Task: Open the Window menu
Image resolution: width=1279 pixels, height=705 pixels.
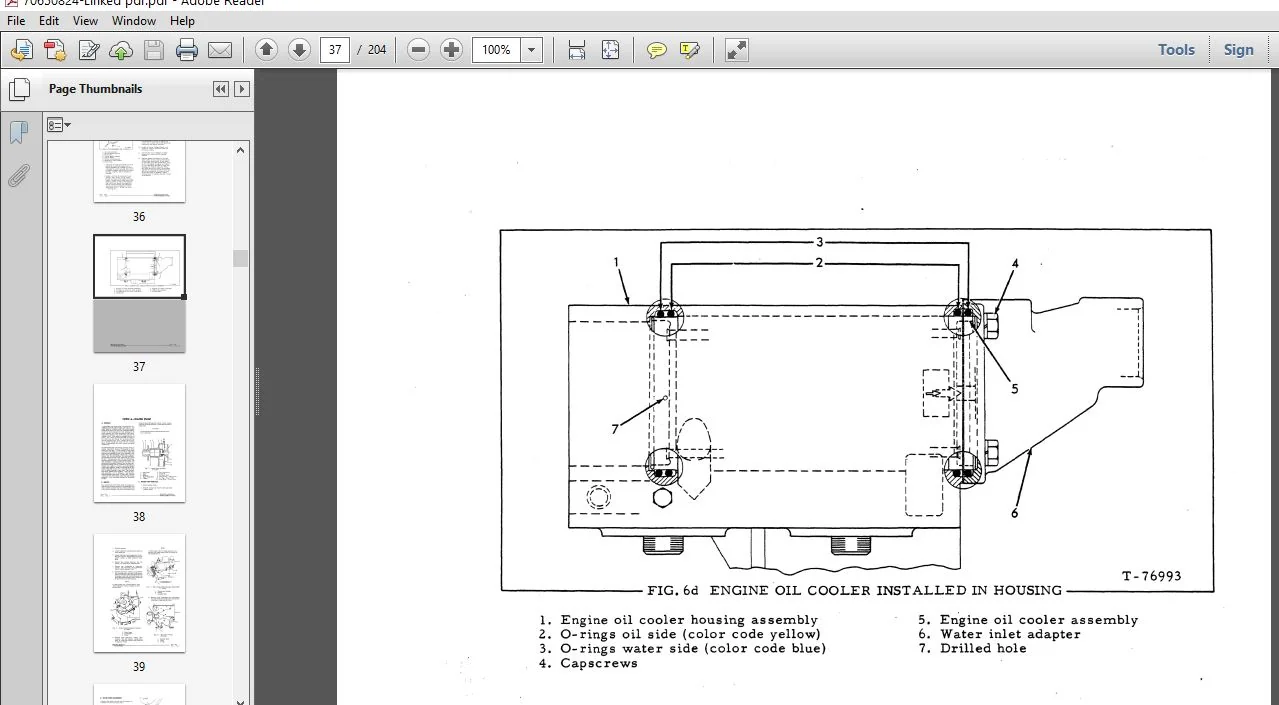Action: pos(134,20)
